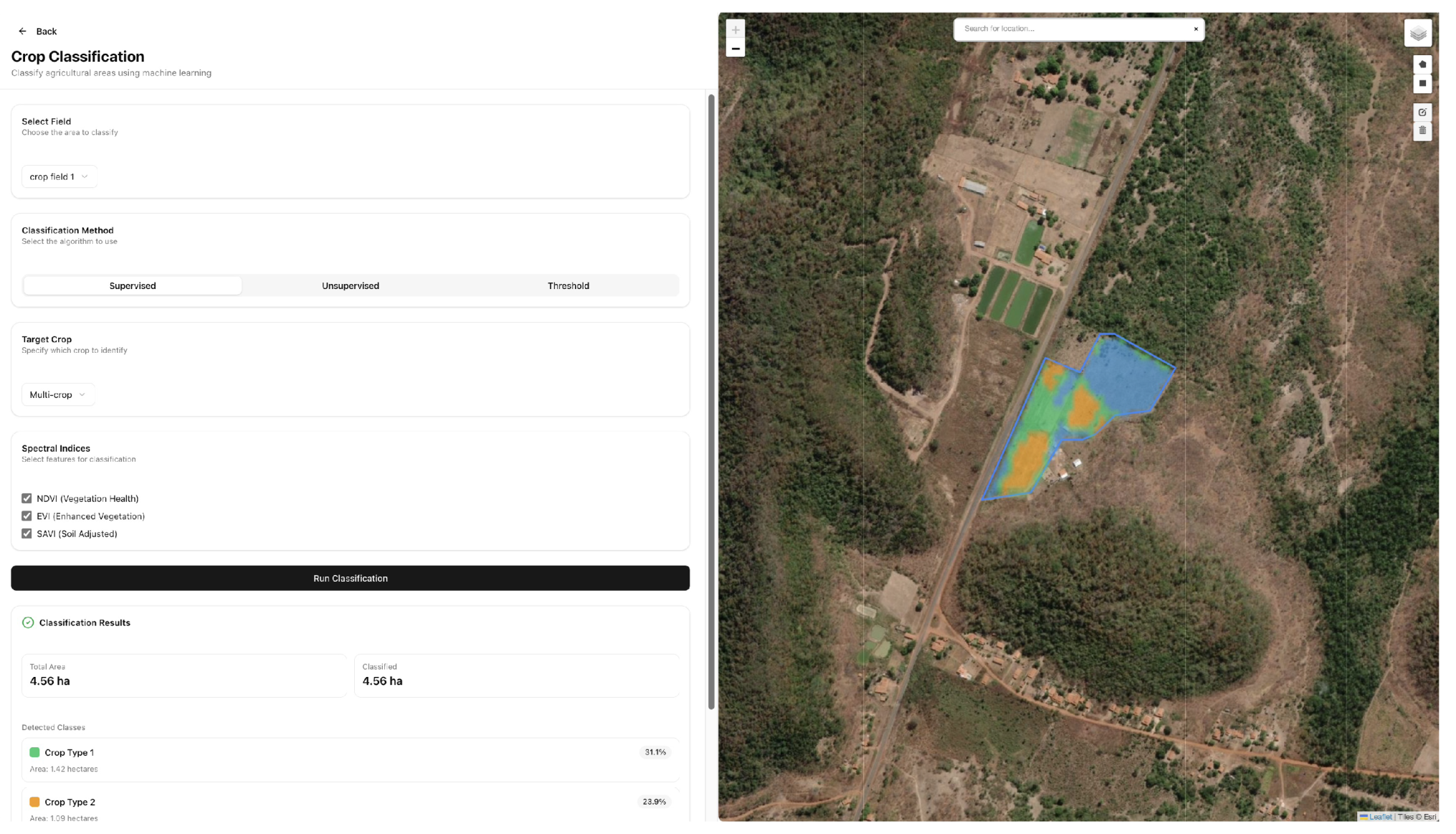Image resolution: width=1456 pixels, height=834 pixels.
Task: Go Back using the arrow link
Action: click(22, 31)
